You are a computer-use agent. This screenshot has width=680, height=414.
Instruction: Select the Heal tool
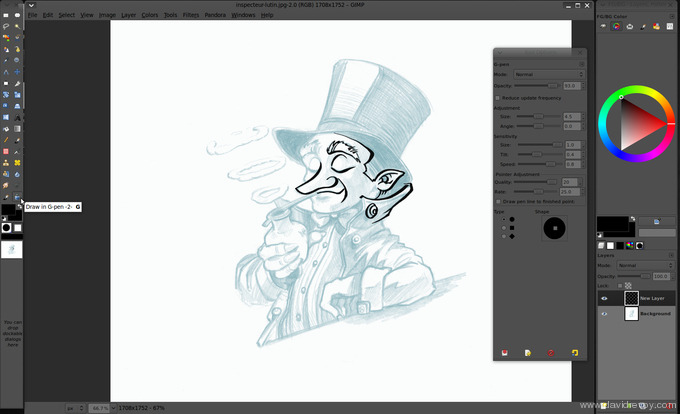[x=17, y=163]
